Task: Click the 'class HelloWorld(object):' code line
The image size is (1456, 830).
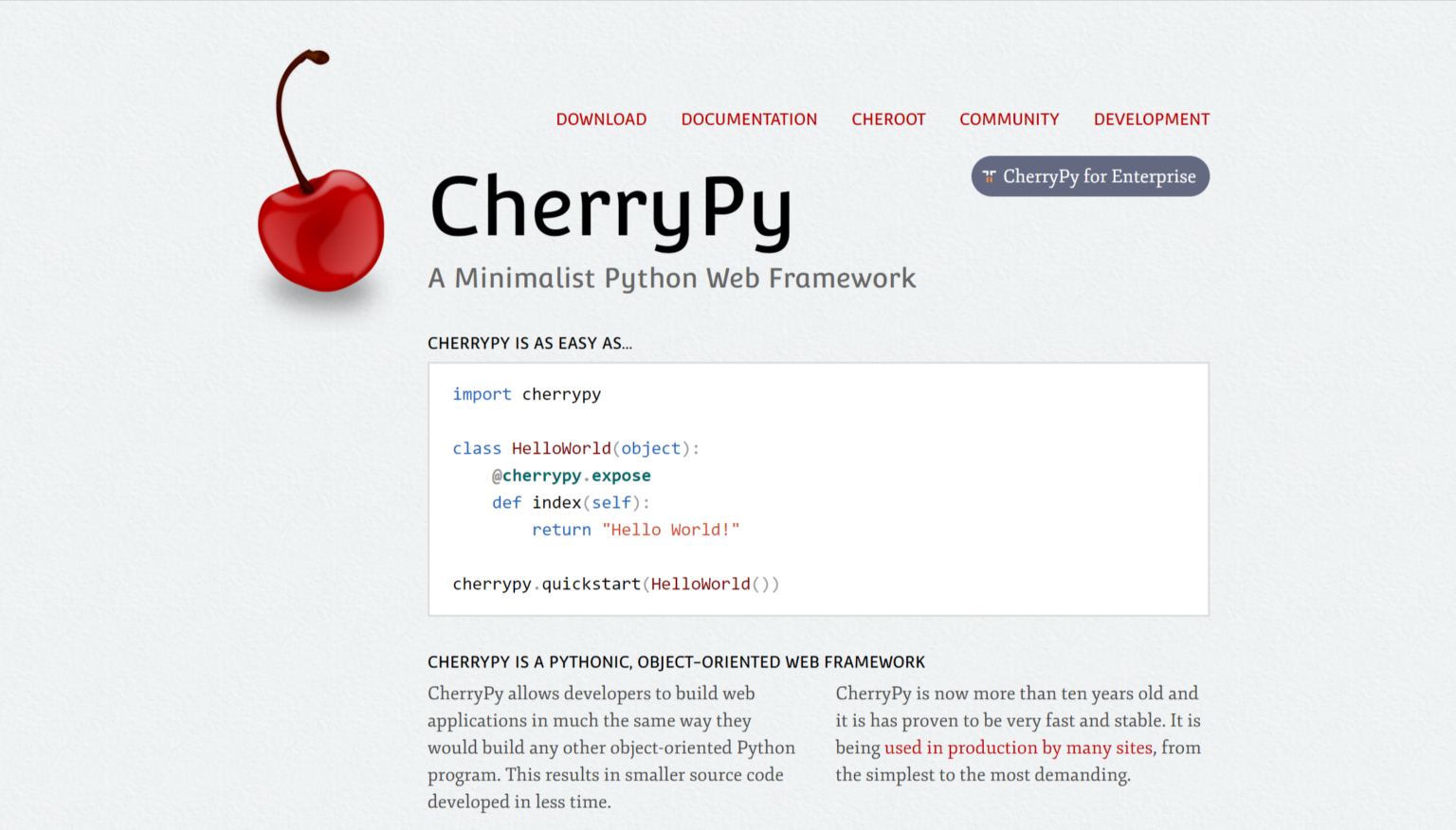Action: click(575, 448)
